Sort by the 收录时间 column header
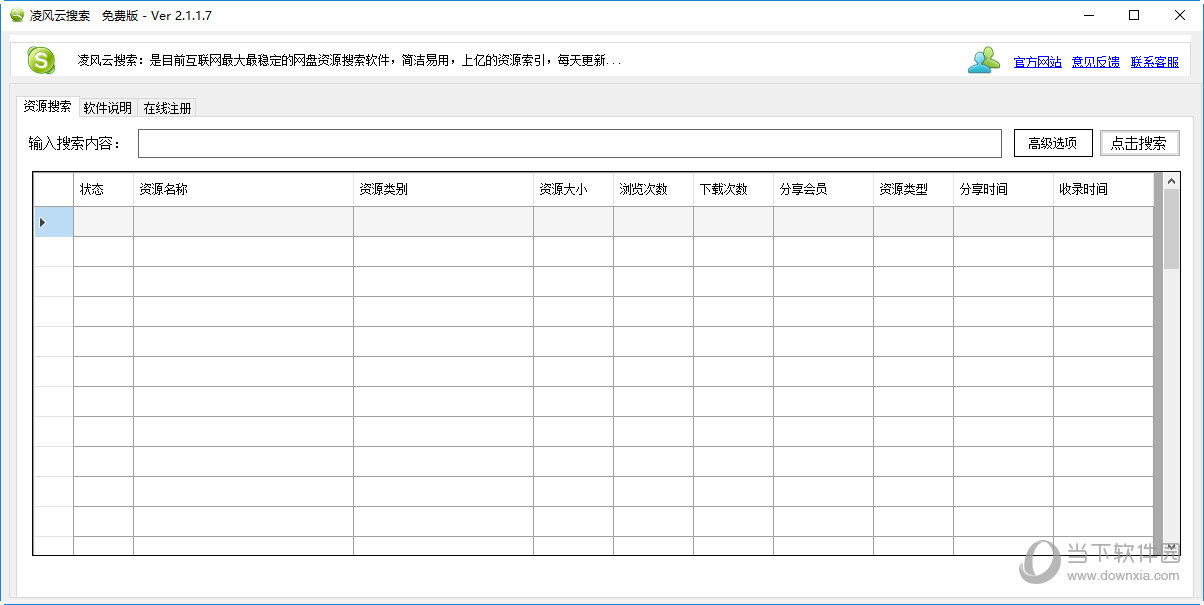 pyautogui.click(x=1103, y=189)
